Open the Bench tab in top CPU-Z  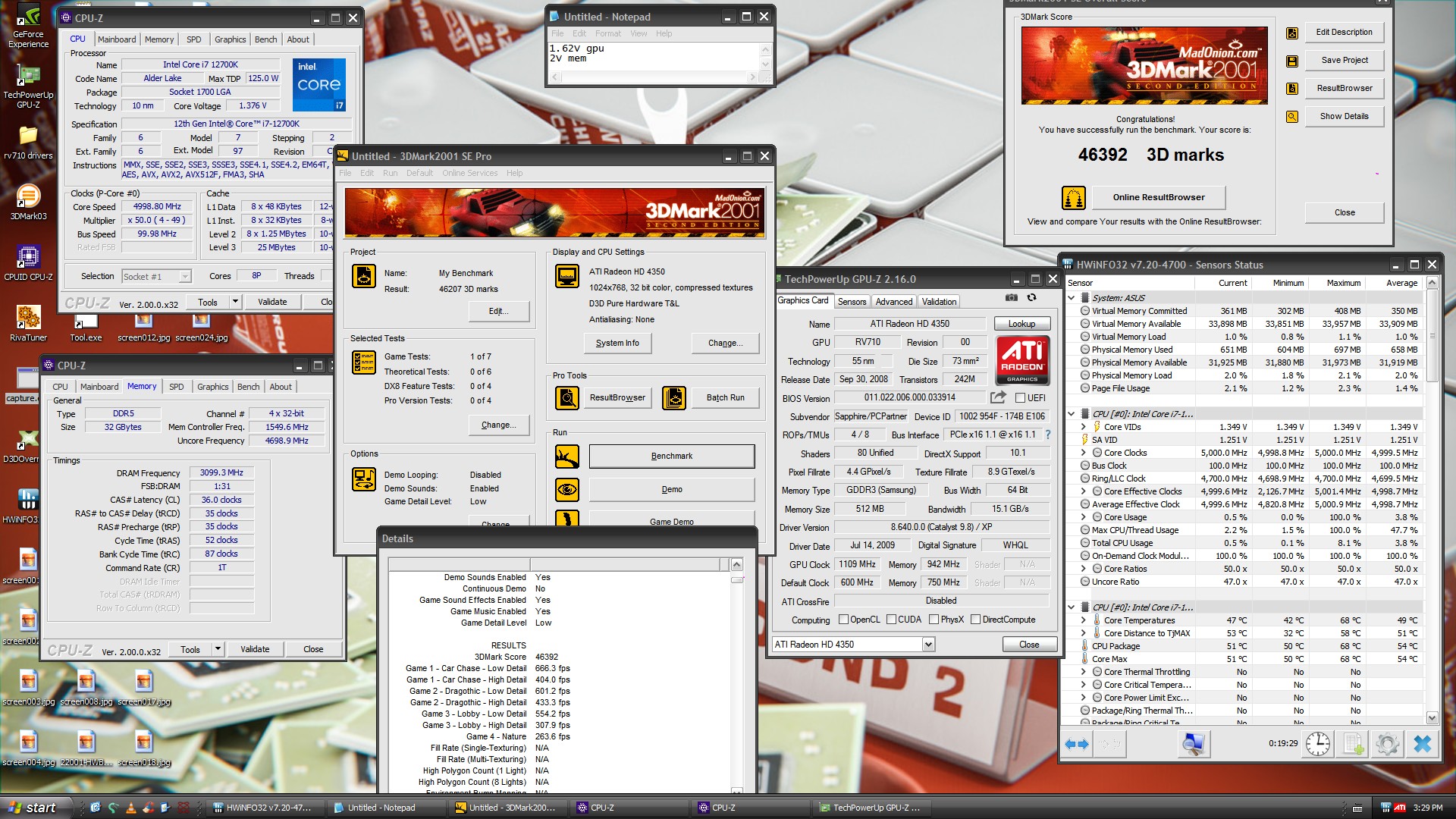pos(265,39)
